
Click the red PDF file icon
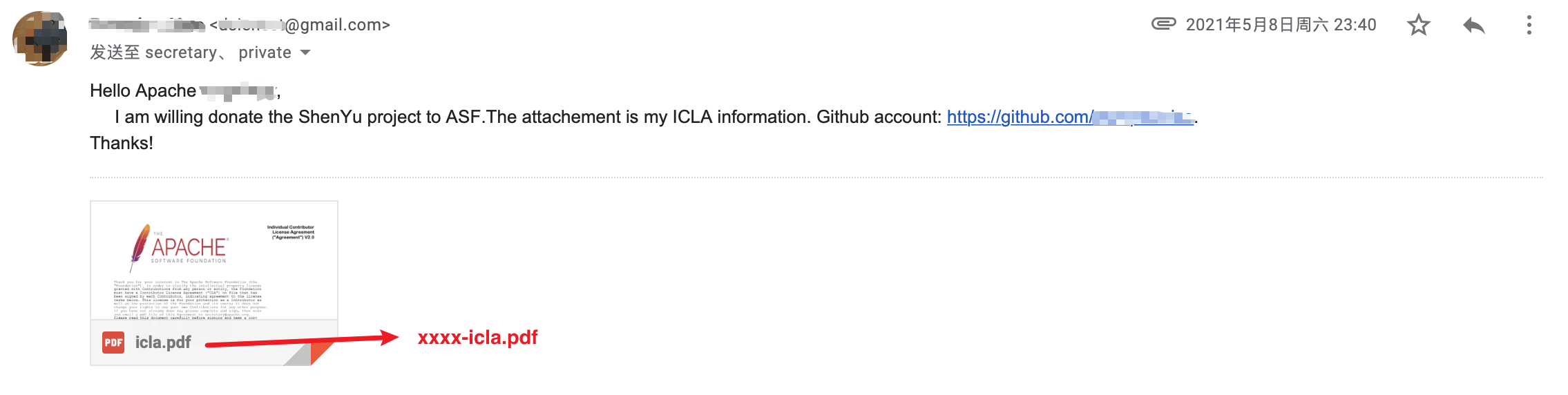[113, 343]
